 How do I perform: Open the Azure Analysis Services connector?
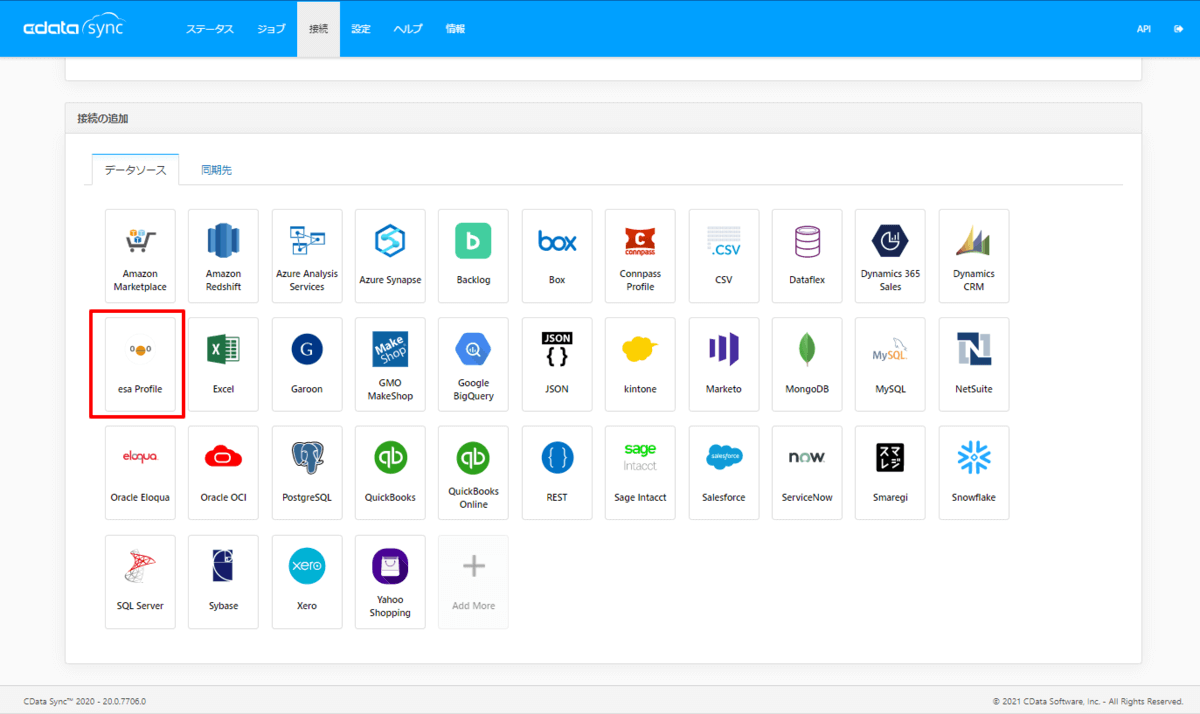point(307,256)
